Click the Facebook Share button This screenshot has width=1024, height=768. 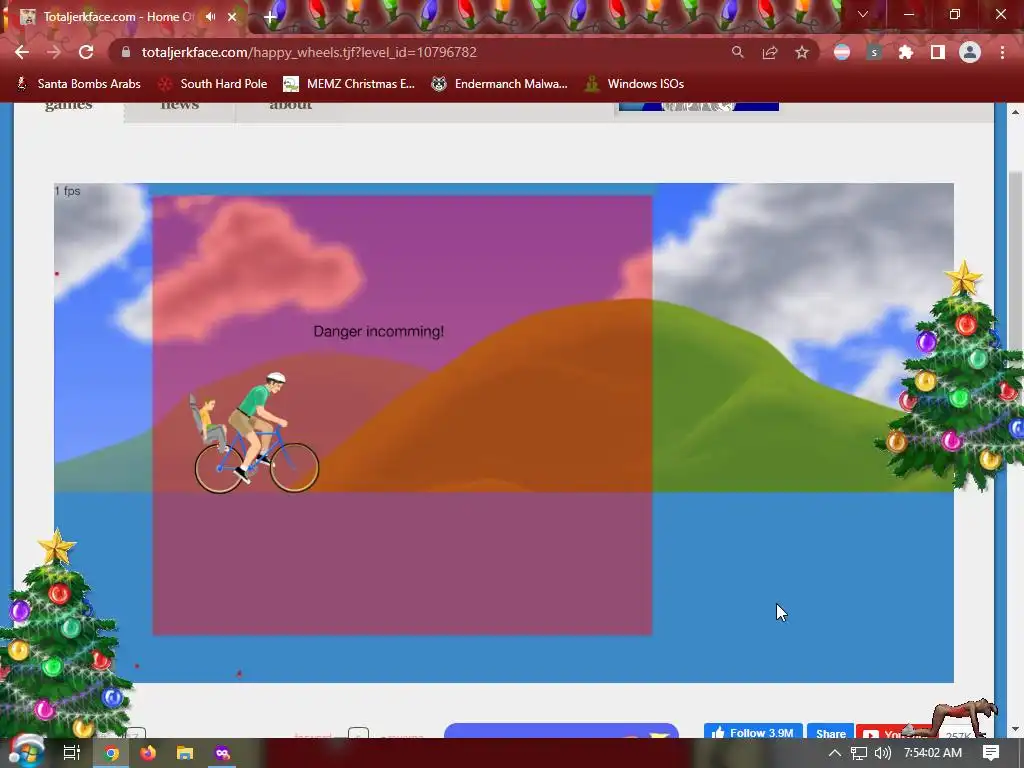830,731
